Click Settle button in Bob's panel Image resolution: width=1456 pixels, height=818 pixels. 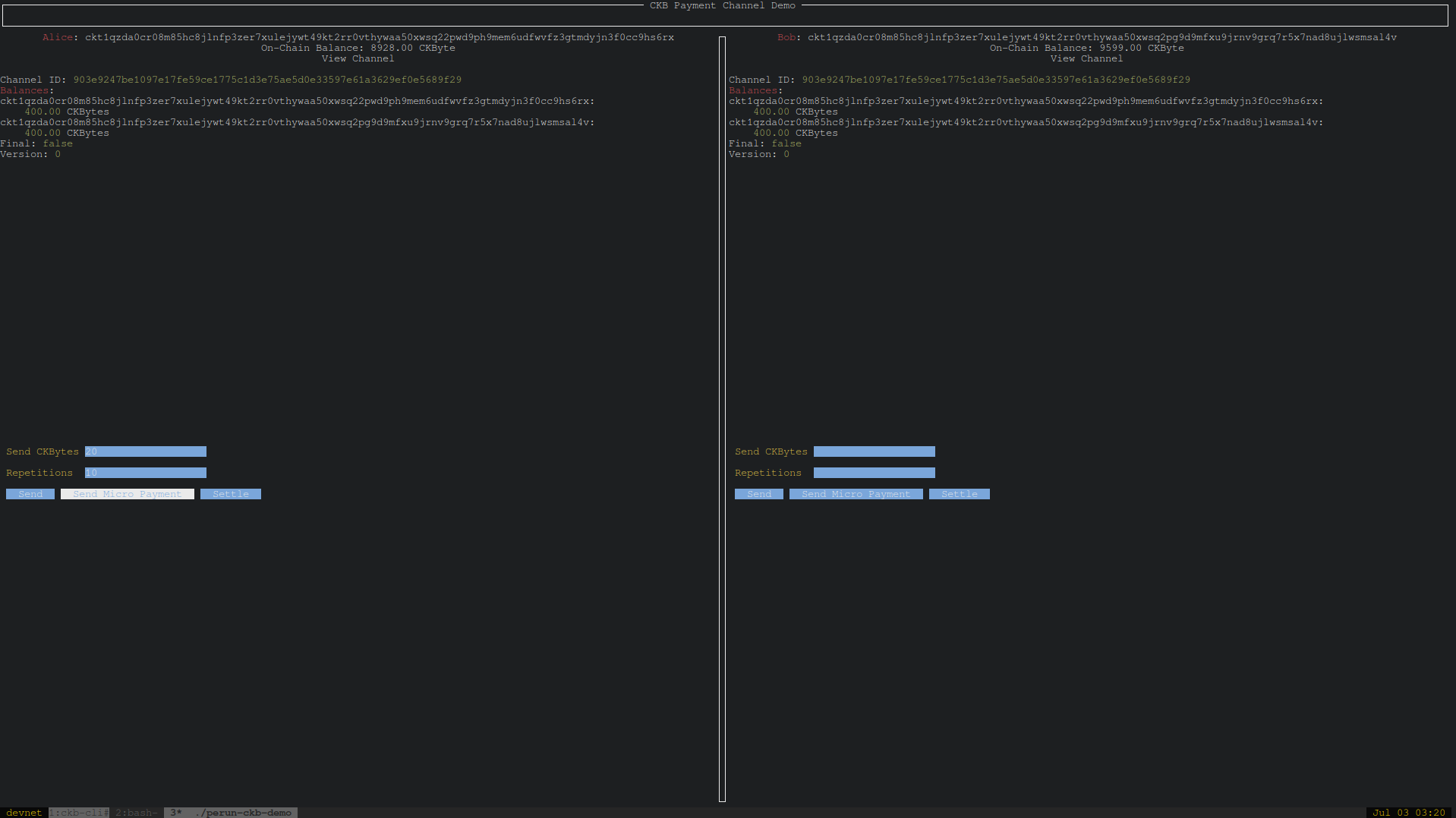coord(960,494)
